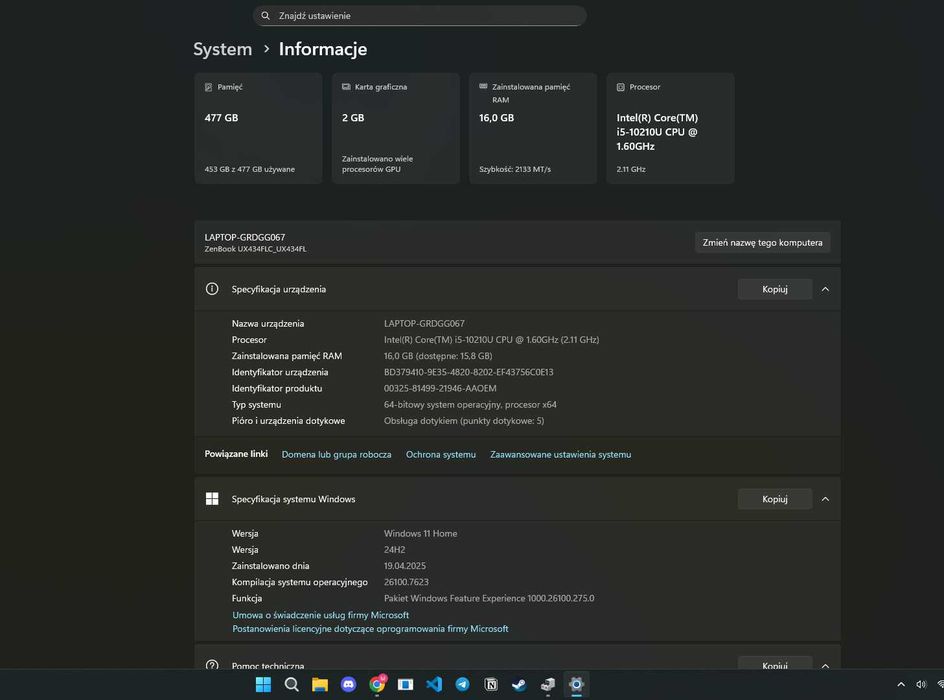Click the Informacje breadcrumb title
Screen dimensions: 944x700
click(x=323, y=49)
